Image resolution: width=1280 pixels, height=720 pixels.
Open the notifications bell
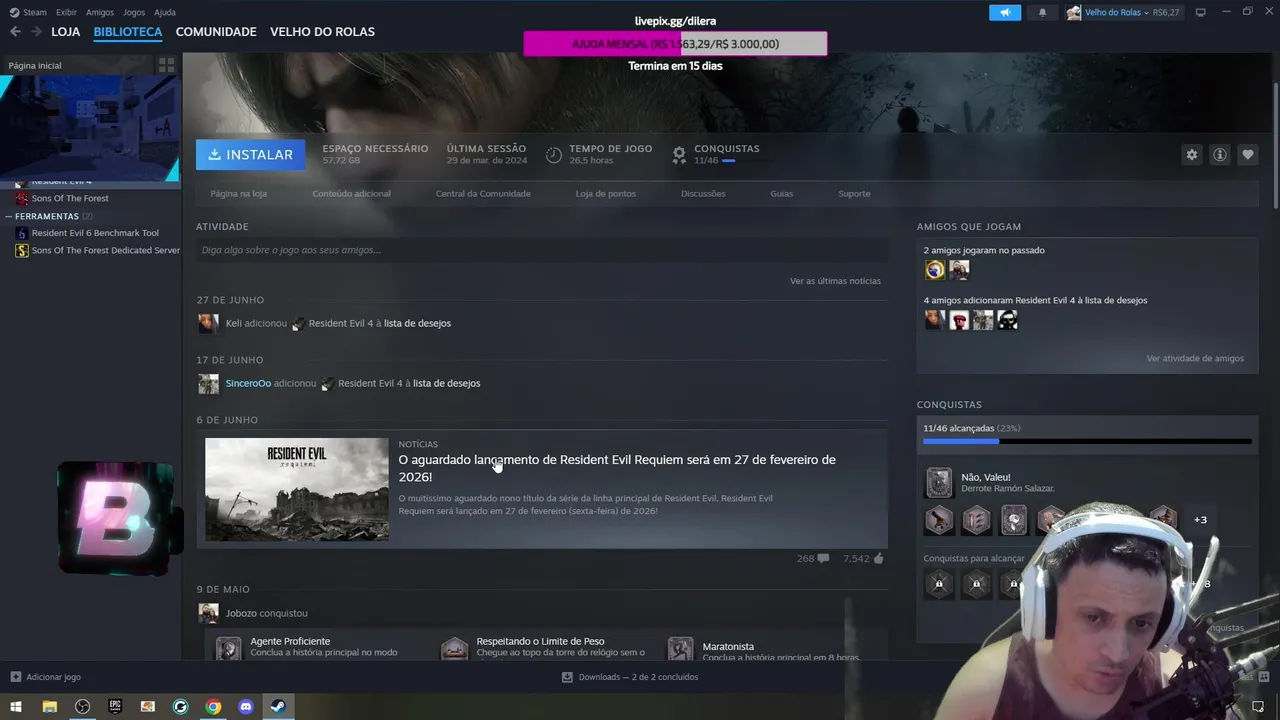tap(1042, 12)
